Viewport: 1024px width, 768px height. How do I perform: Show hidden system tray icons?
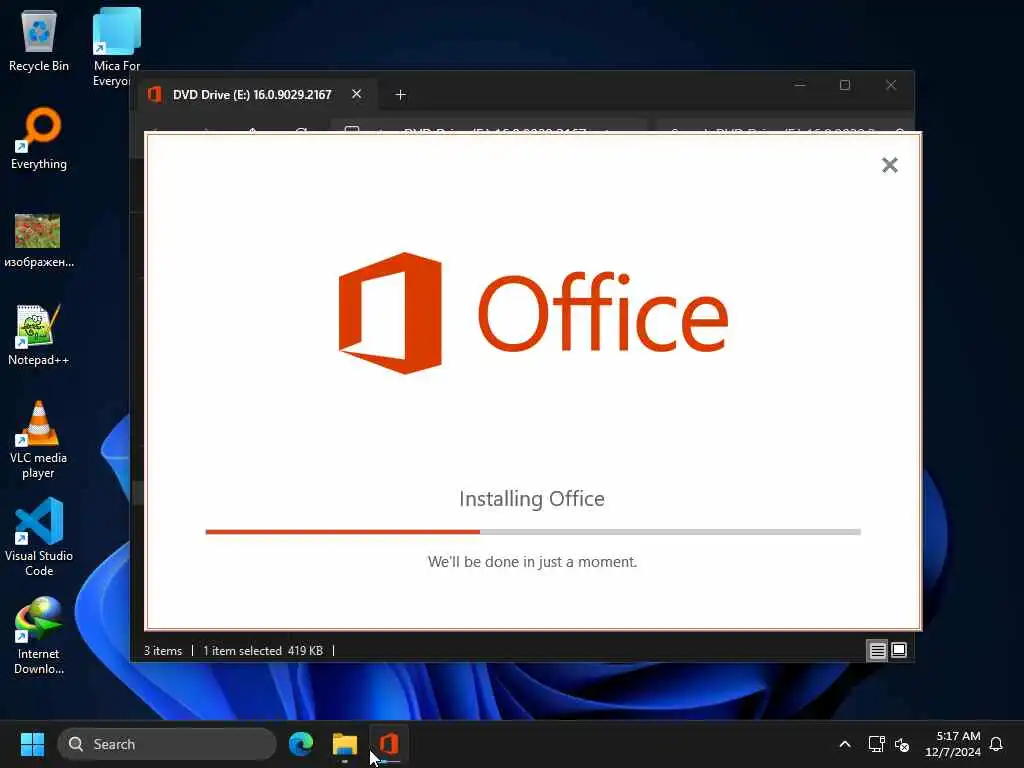point(844,744)
